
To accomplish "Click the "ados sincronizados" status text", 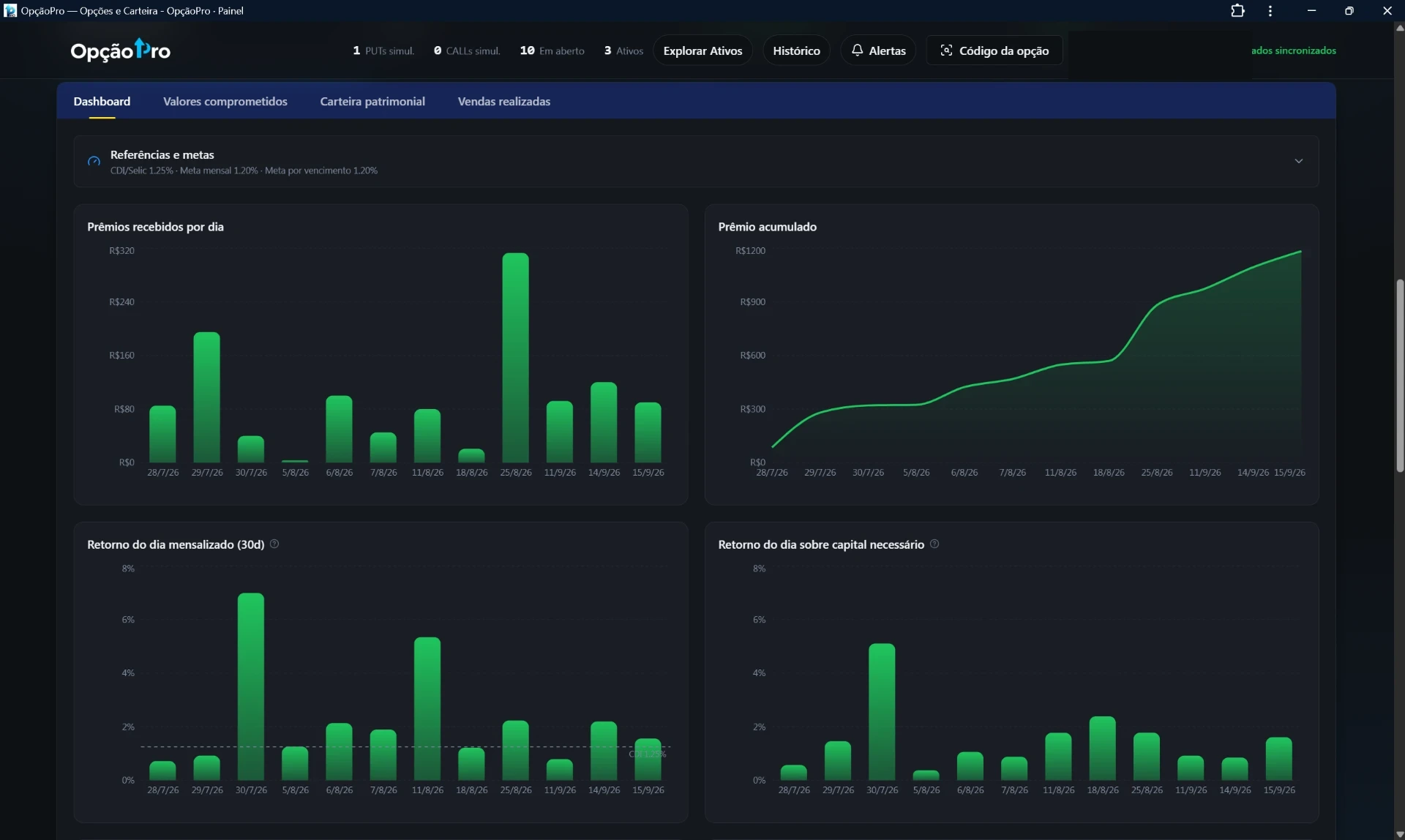I will 1294,50.
